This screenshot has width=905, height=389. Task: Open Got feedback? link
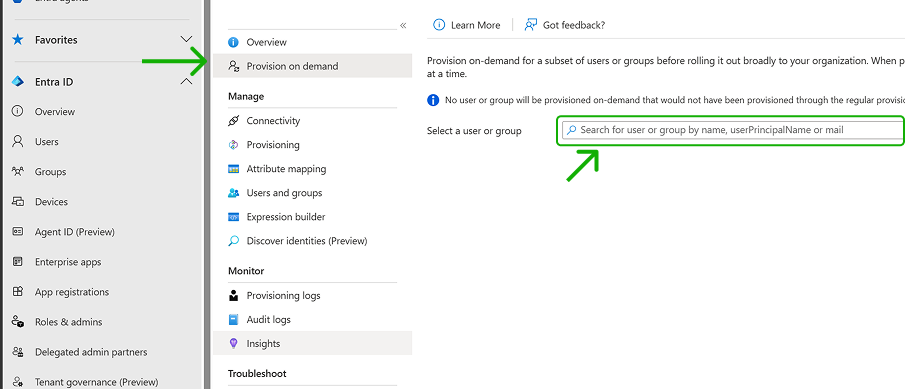click(574, 25)
